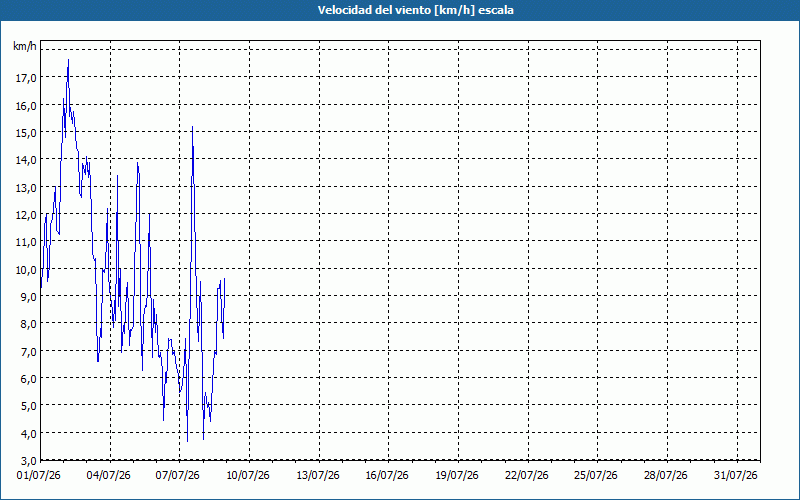Click the 15 km/h spike after 07/07/26
This screenshot has height=500, width=800.
coord(192,127)
